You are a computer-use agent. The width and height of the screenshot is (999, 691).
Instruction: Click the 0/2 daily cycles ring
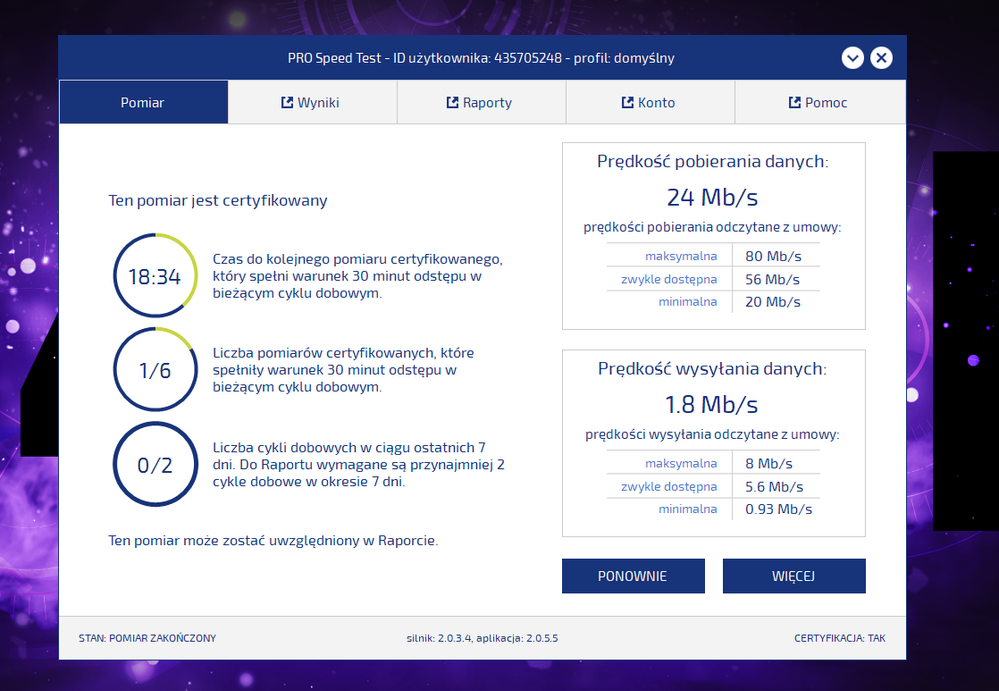[154, 465]
